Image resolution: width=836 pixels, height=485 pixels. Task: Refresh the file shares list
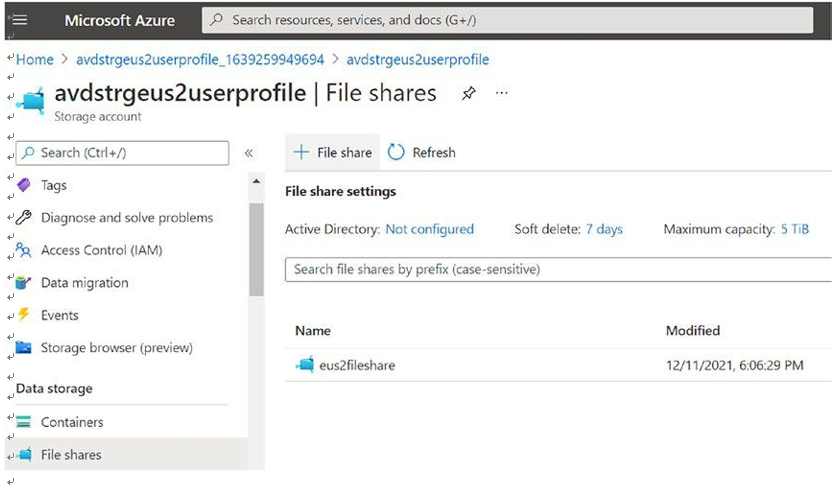(x=422, y=152)
